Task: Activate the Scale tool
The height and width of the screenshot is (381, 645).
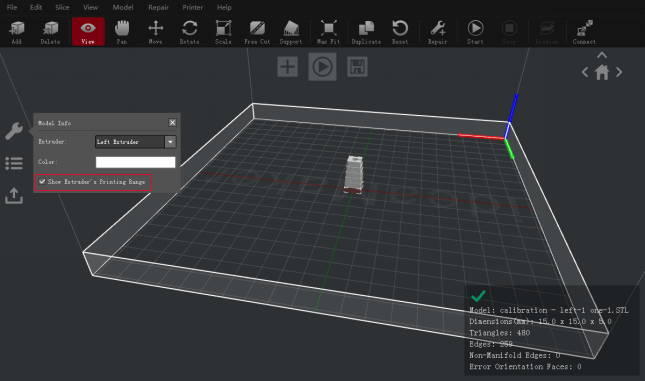Action: point(223,32)
